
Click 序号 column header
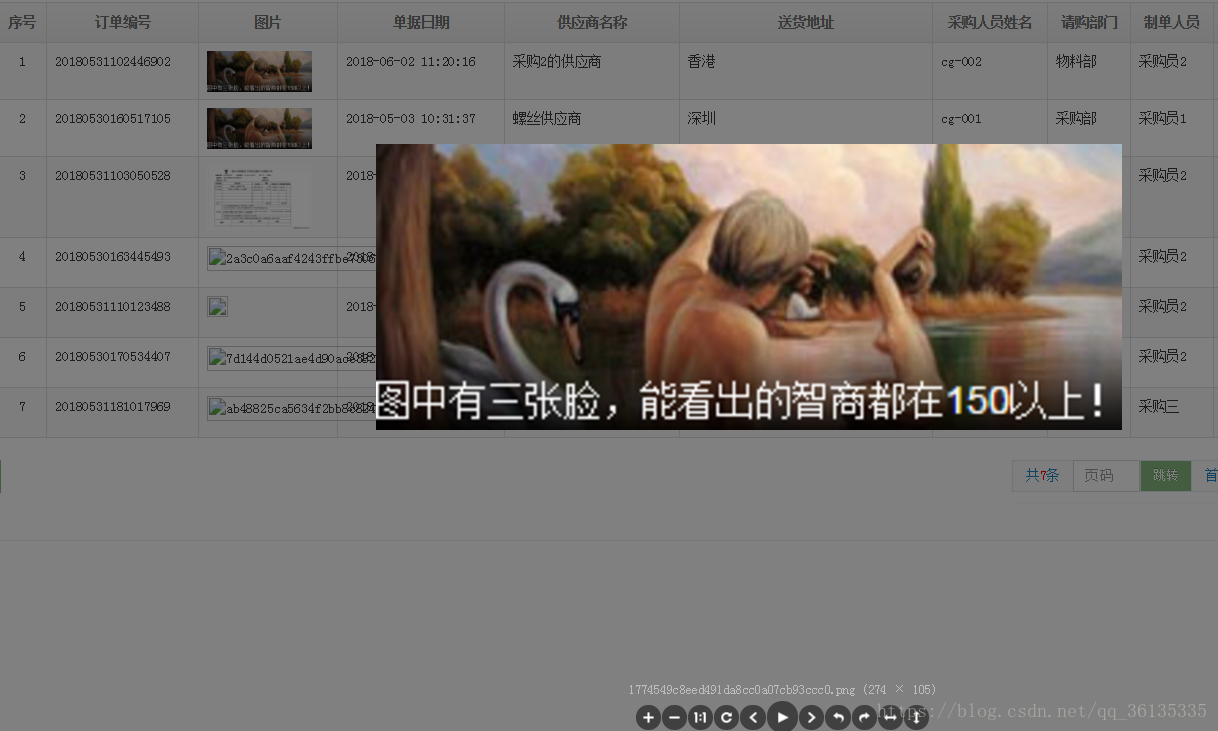click(22, 22)
